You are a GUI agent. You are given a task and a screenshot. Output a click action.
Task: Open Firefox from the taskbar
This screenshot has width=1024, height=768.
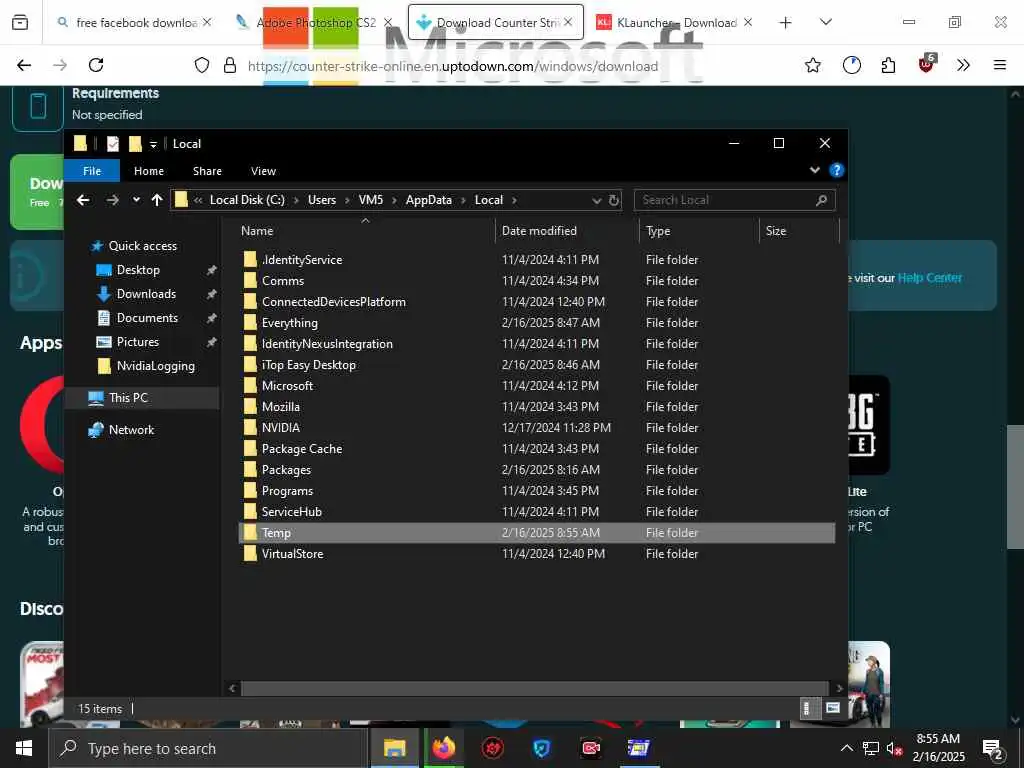[x=443, y=748]
